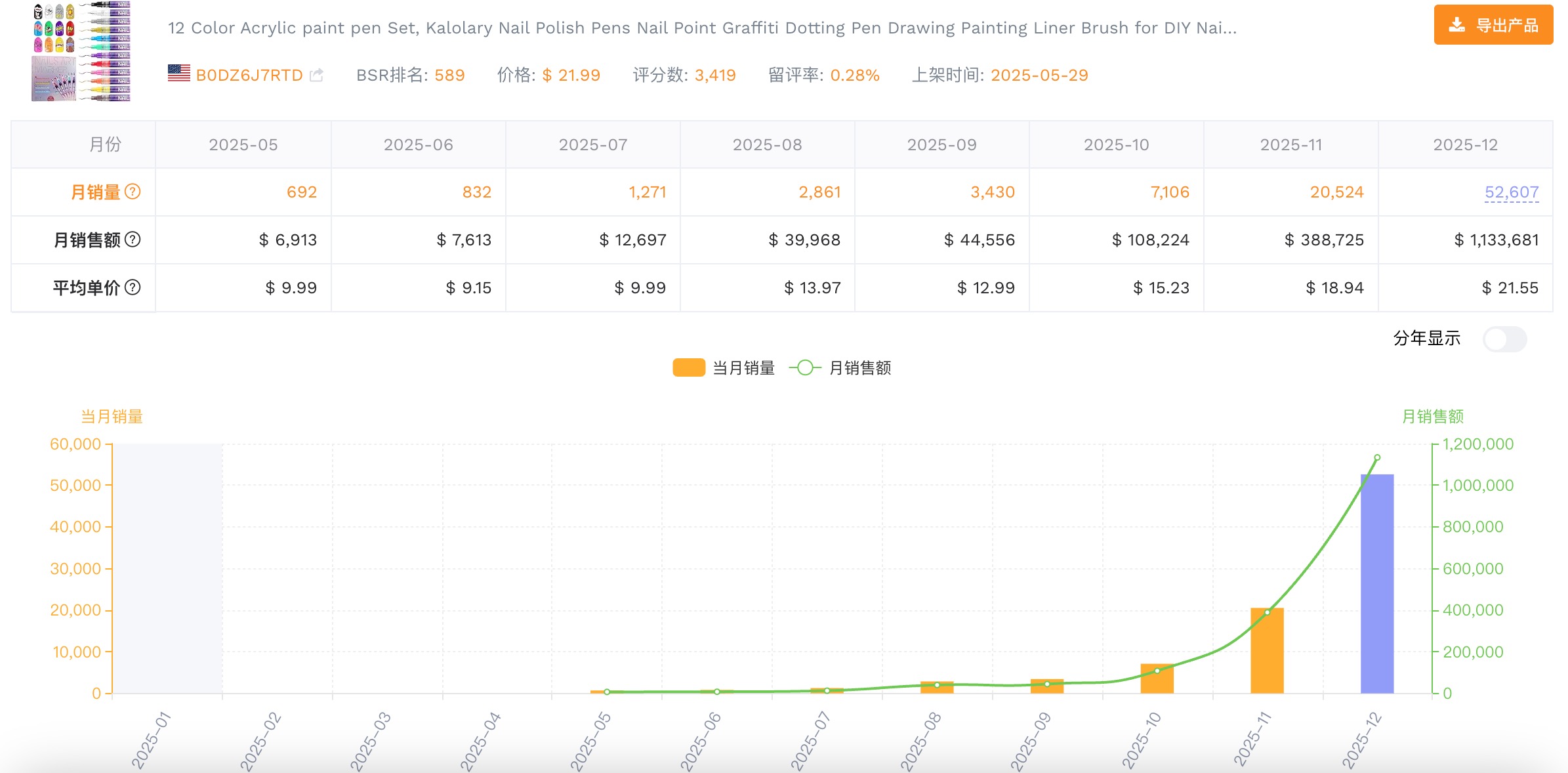Viewport: 1568px width, 773px height.
Task: Click the product title text
Action: [702, 28]
